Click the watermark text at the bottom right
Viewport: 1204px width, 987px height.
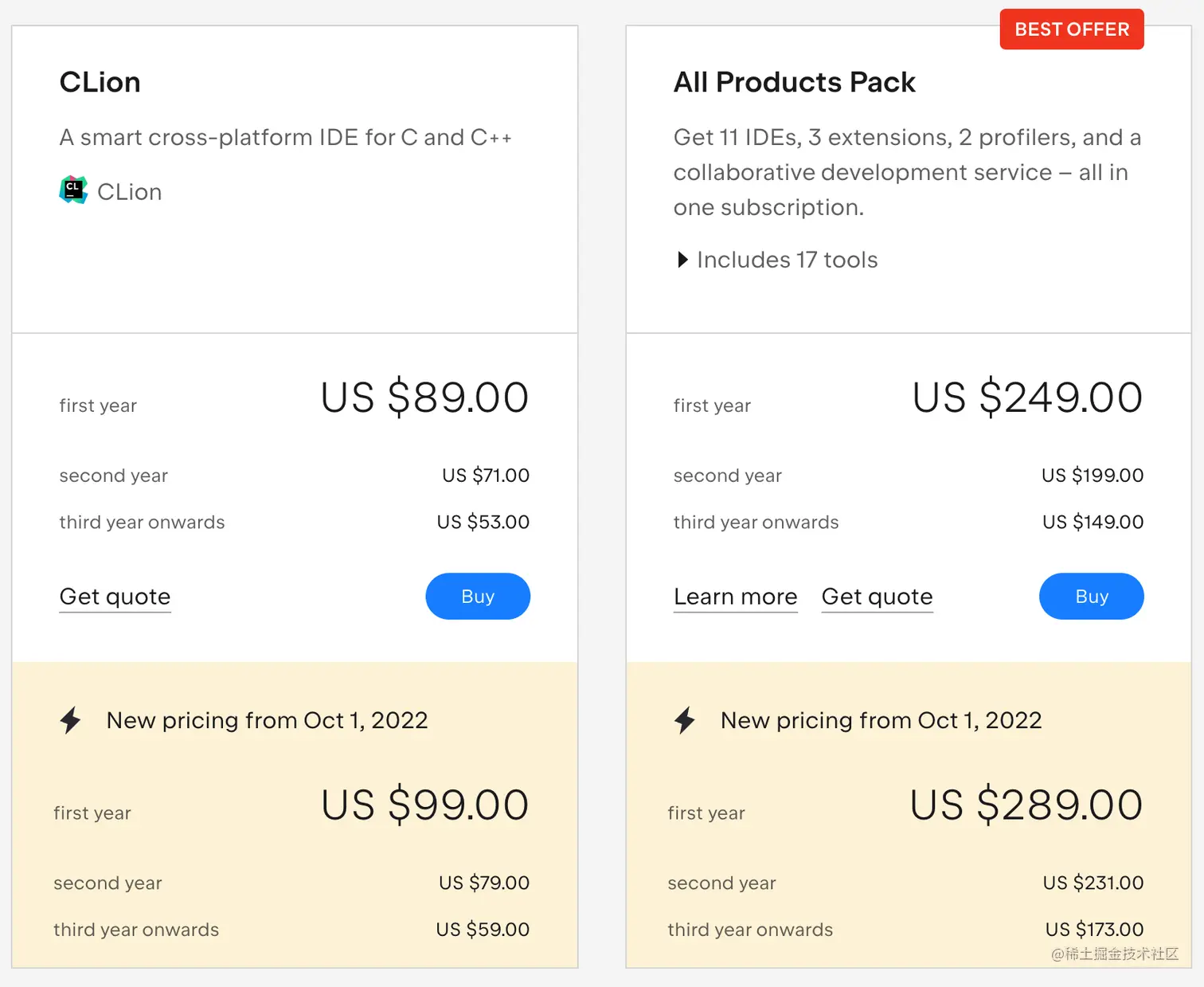[1114, 954]
